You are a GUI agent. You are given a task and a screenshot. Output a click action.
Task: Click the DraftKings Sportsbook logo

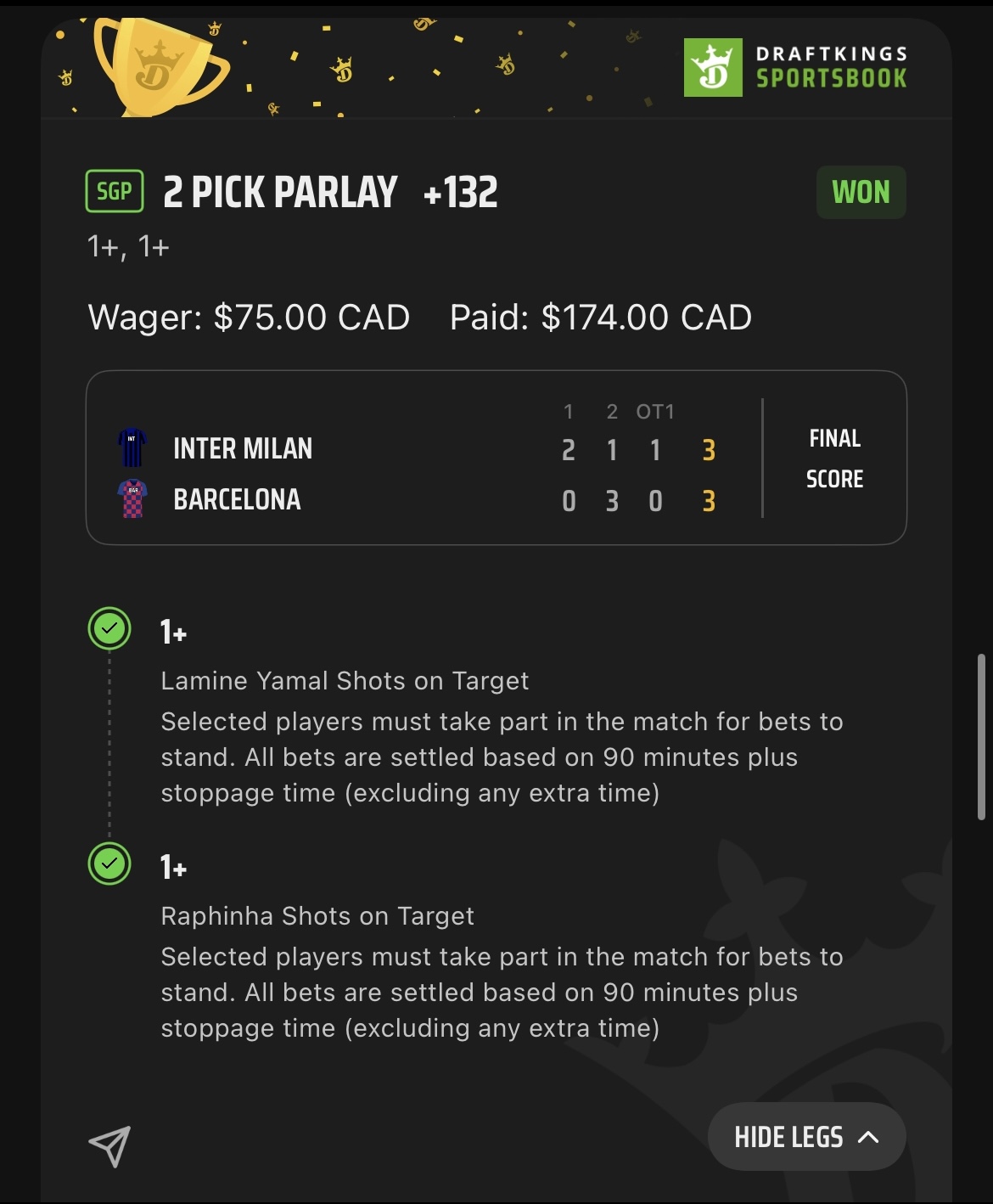[x=795, y=67]
